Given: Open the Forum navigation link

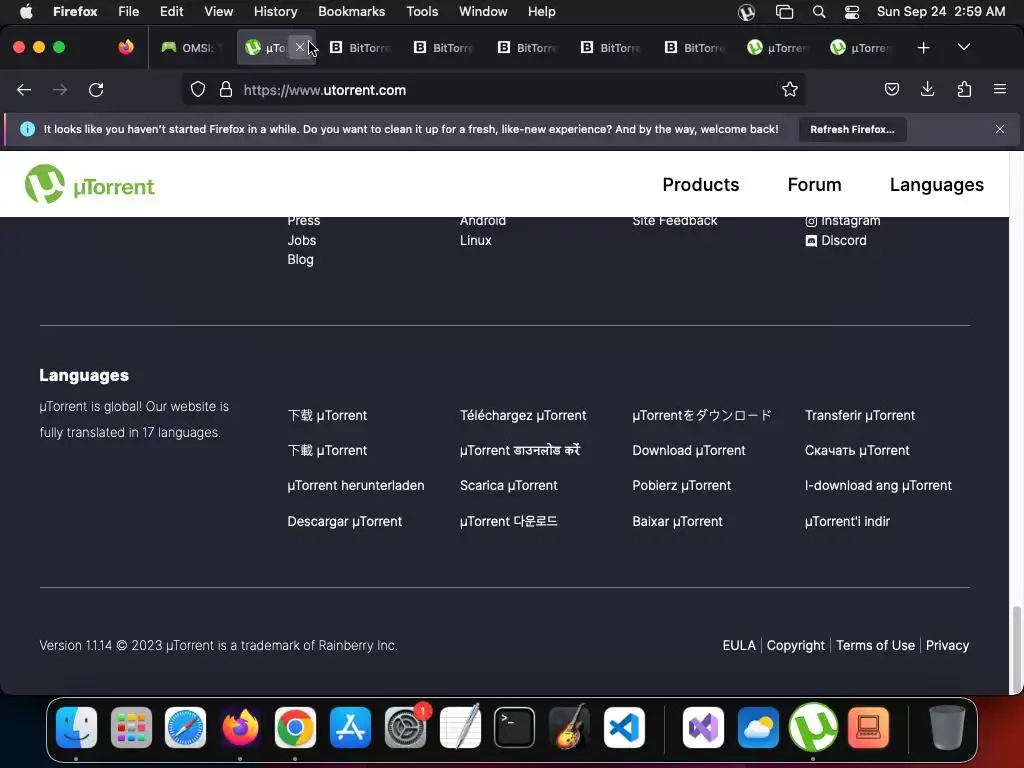Looking at the screenshot, I should click(814, 185).
